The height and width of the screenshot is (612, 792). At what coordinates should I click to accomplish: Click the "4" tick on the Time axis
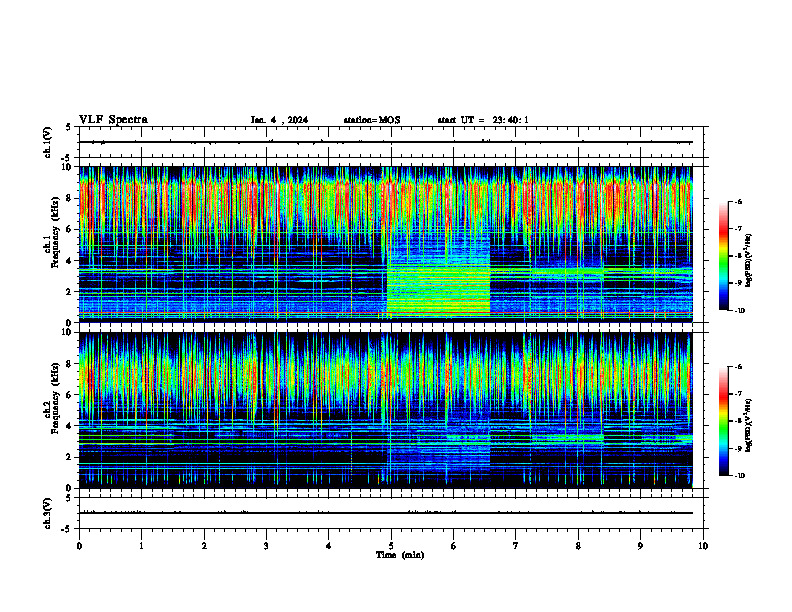click(329, 546)
